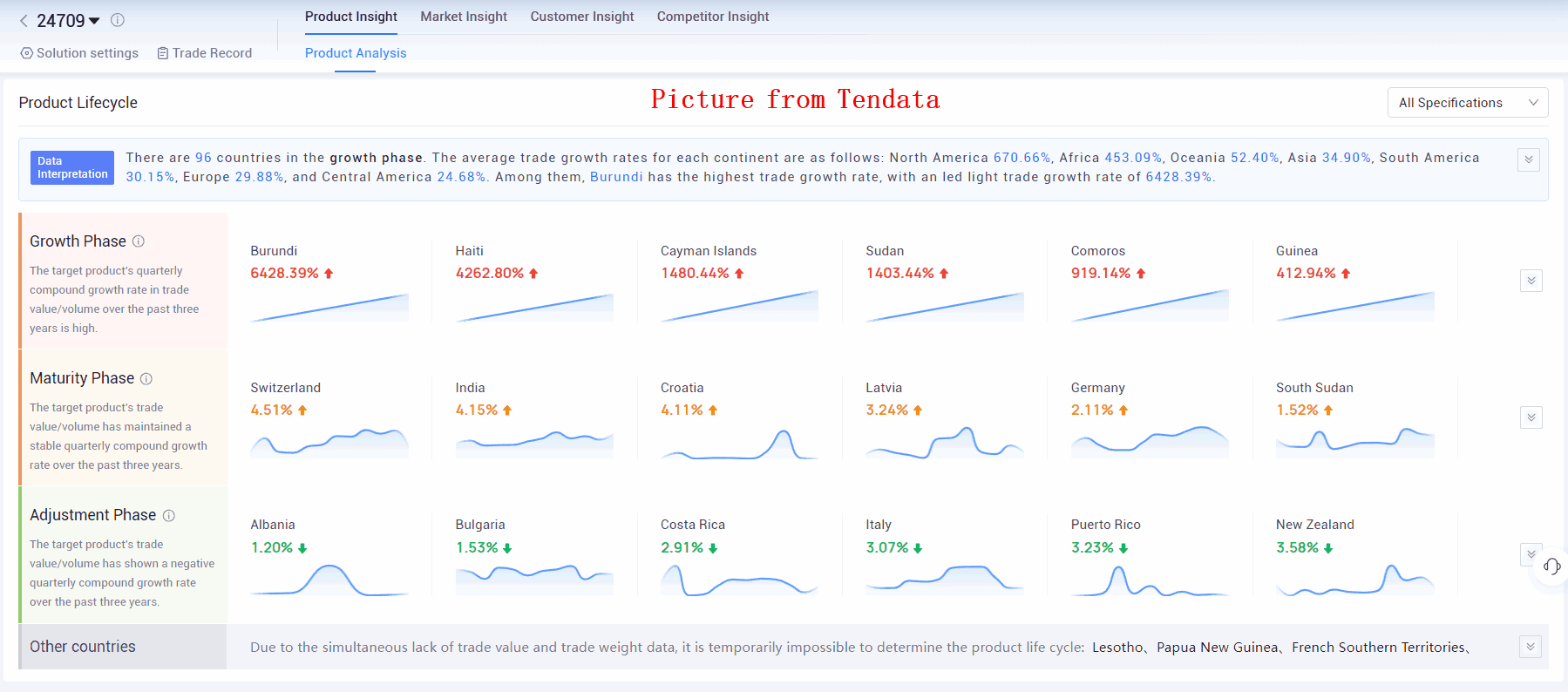Open the customer support headset icon

pyautogui.click(x=1551, y=566)
